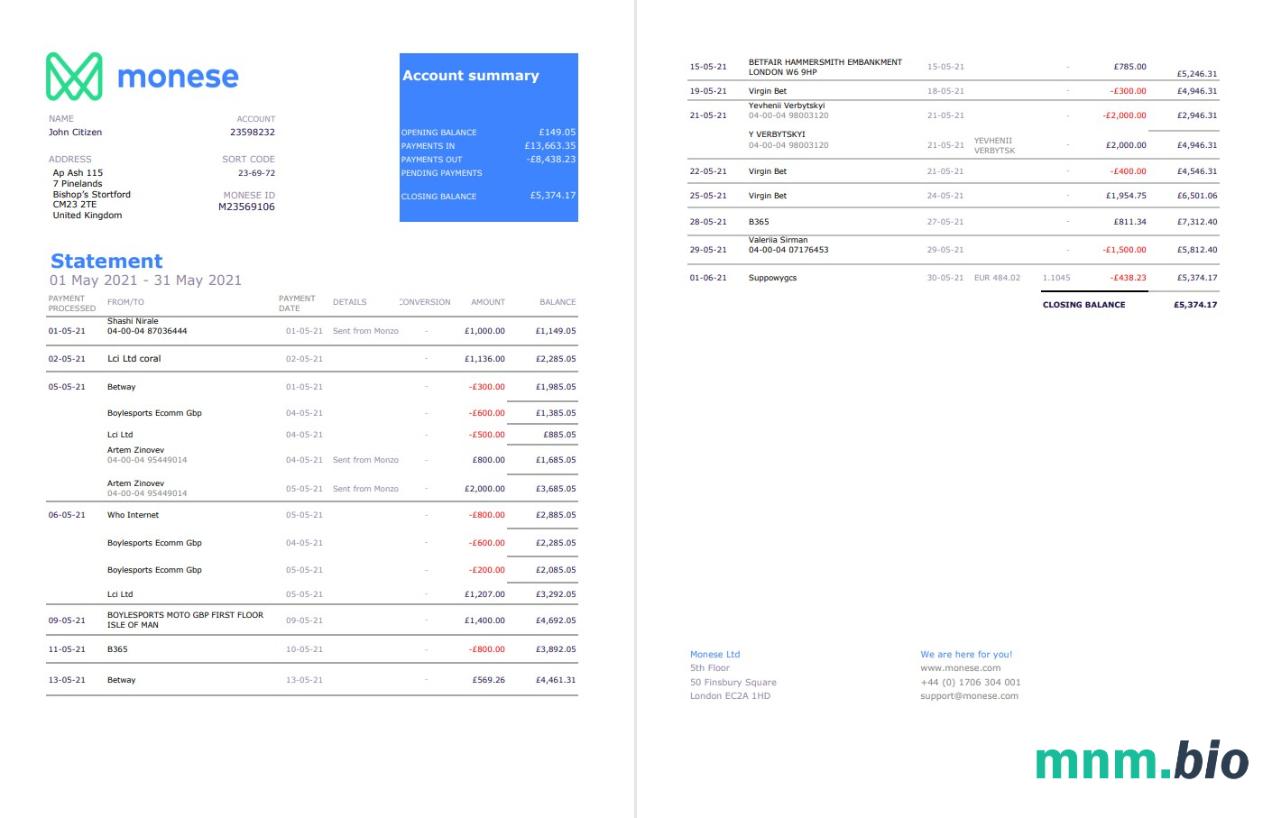Viewport: 1272px width, 818px height.
Task: Click the Who Internet payment row
Action: [133, 515]
